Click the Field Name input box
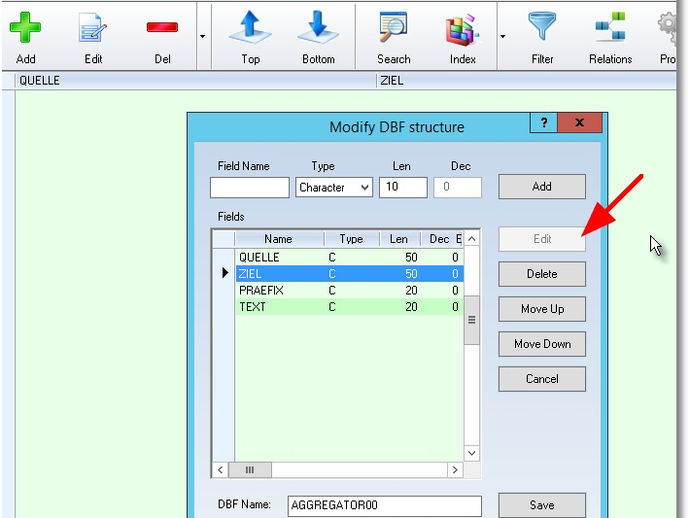 (250, 187)
